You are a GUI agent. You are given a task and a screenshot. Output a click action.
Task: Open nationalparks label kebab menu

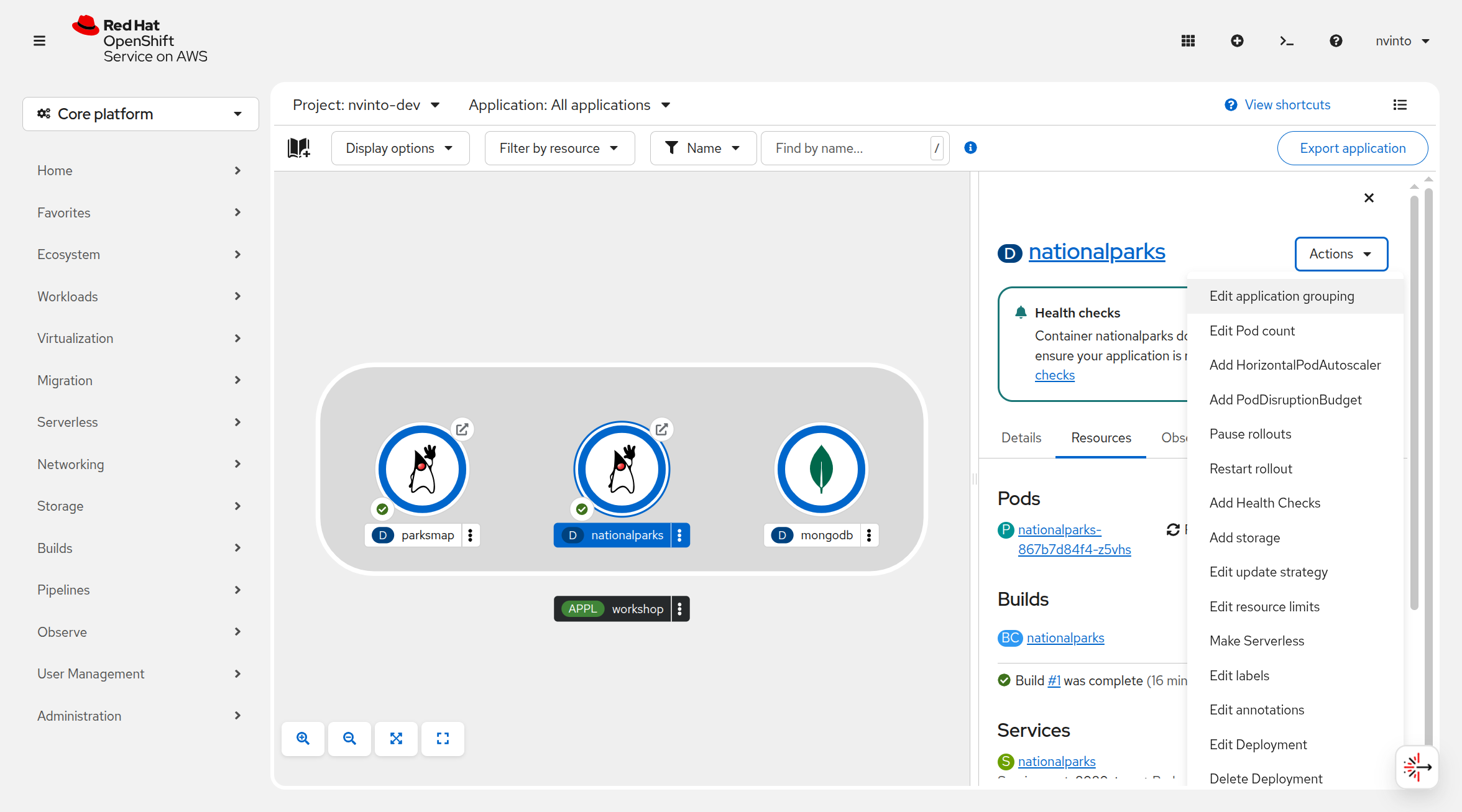[680, 535]
